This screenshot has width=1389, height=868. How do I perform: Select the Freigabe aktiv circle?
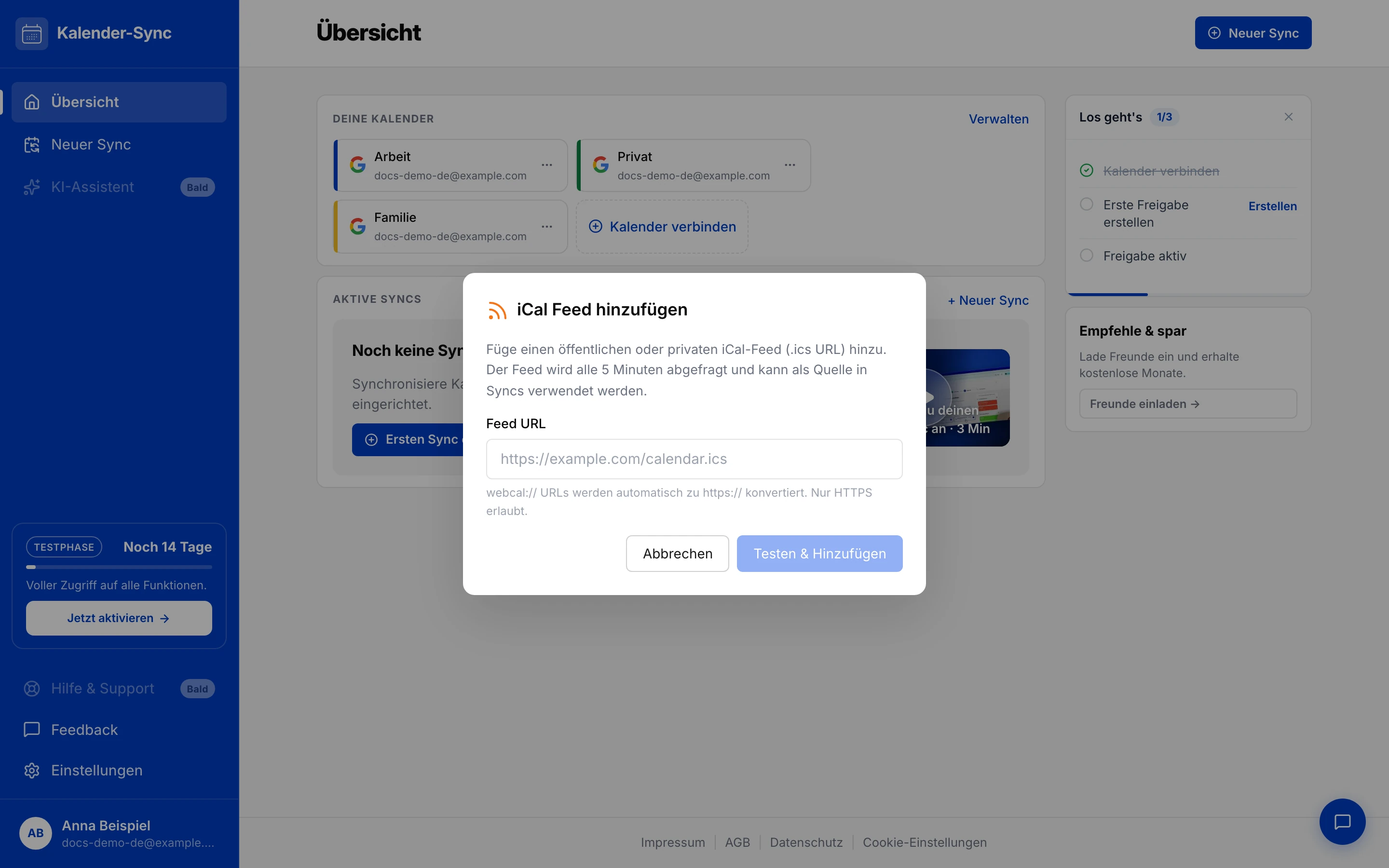[x=1087, y=256]
